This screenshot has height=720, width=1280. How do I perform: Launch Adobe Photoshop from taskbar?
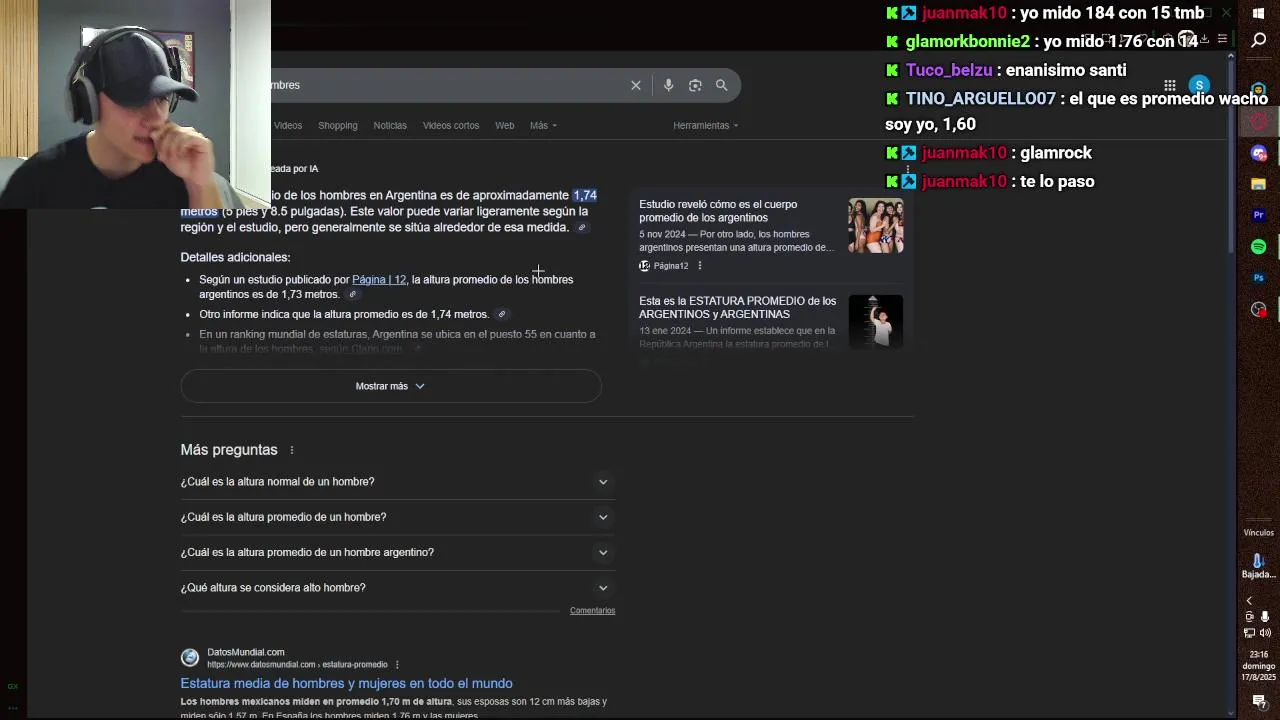[1259, 277]
